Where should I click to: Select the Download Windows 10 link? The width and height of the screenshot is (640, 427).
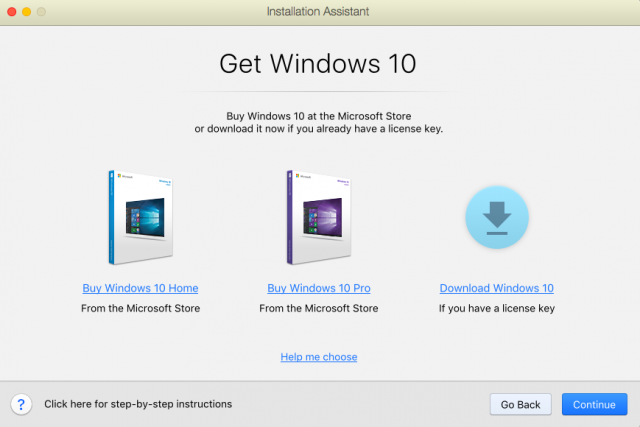[497, 288]
